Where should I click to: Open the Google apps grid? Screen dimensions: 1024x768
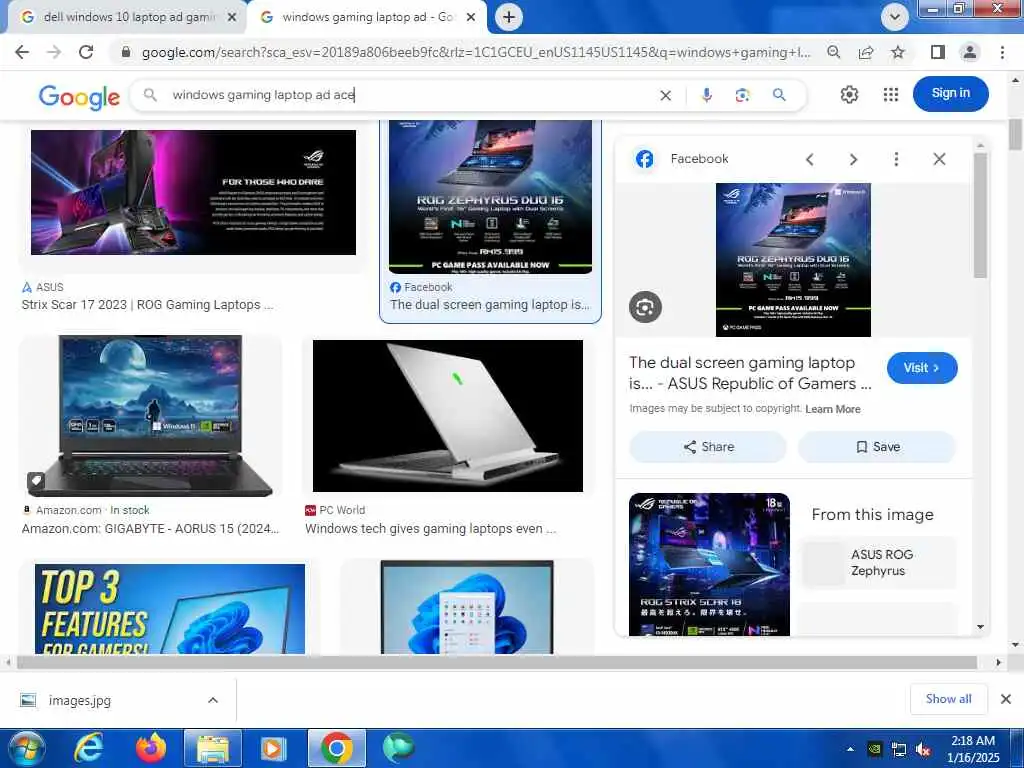891,95
